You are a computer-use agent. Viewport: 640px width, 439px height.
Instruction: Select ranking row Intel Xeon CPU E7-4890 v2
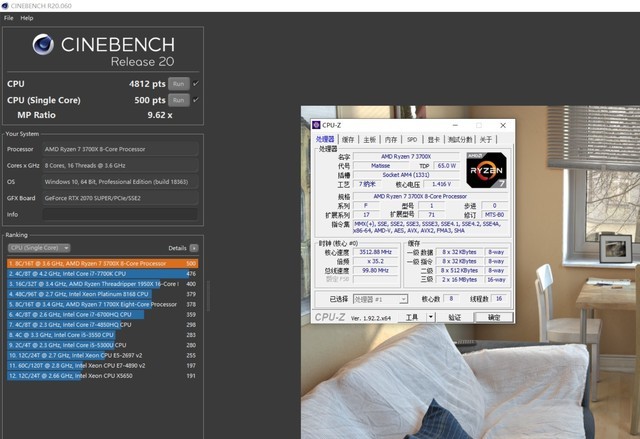(102, 366)
